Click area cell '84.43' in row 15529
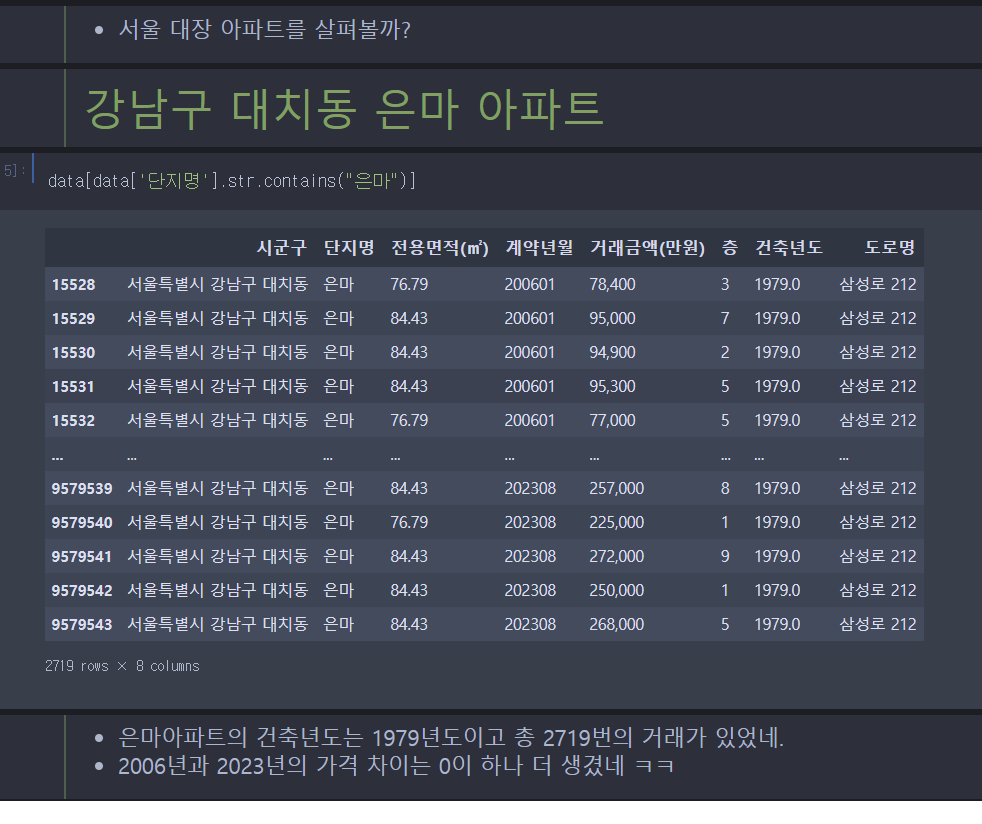 click(409, 319)
